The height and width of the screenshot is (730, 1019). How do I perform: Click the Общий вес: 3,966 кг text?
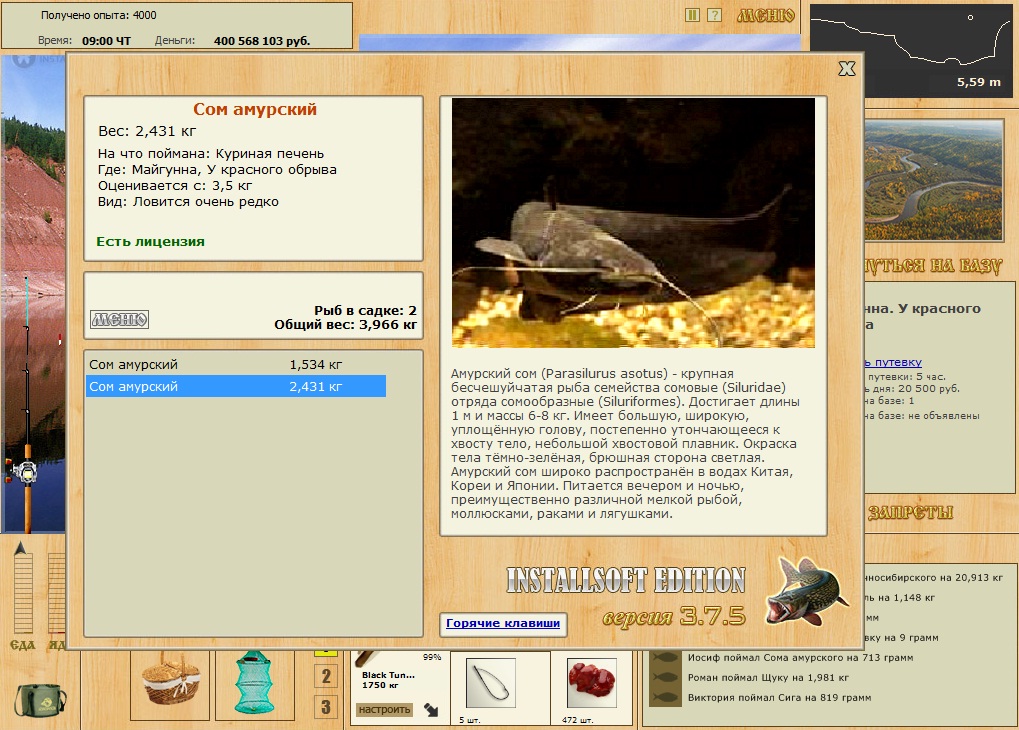pos(345,324)
